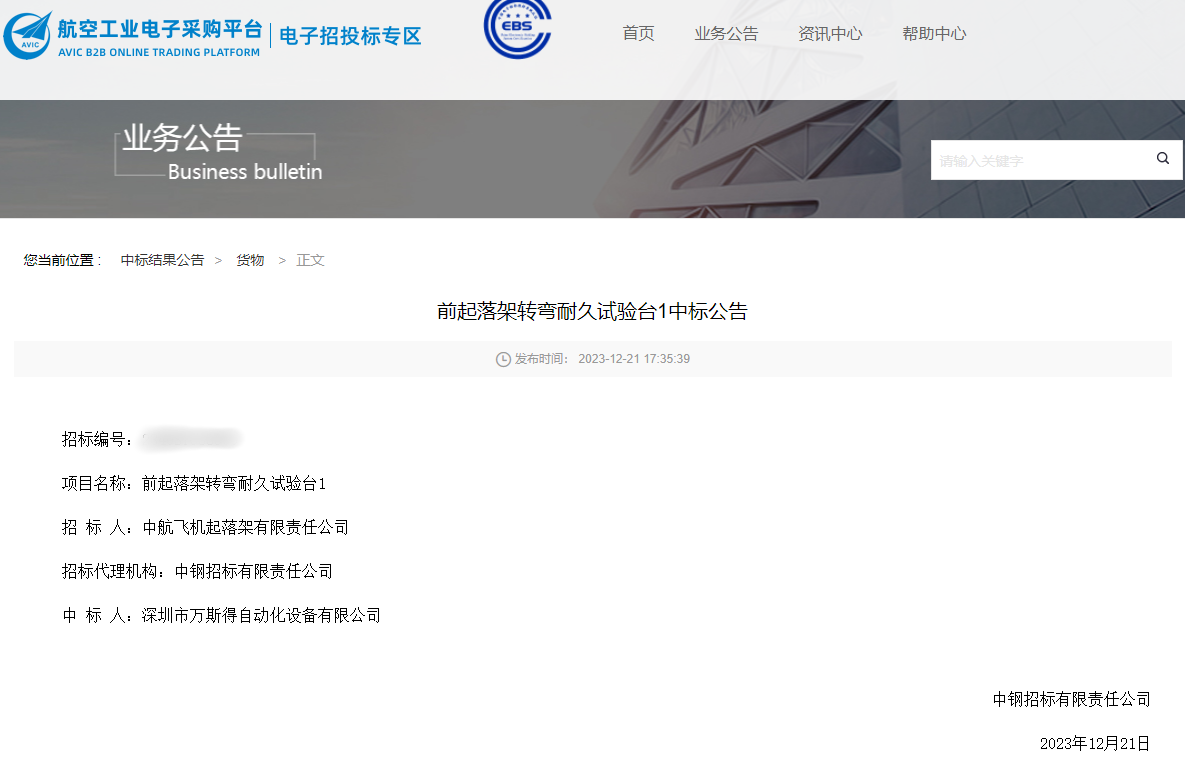
Task: Follow the 货物 breadcrumb link
Action: tap(250, 260)
